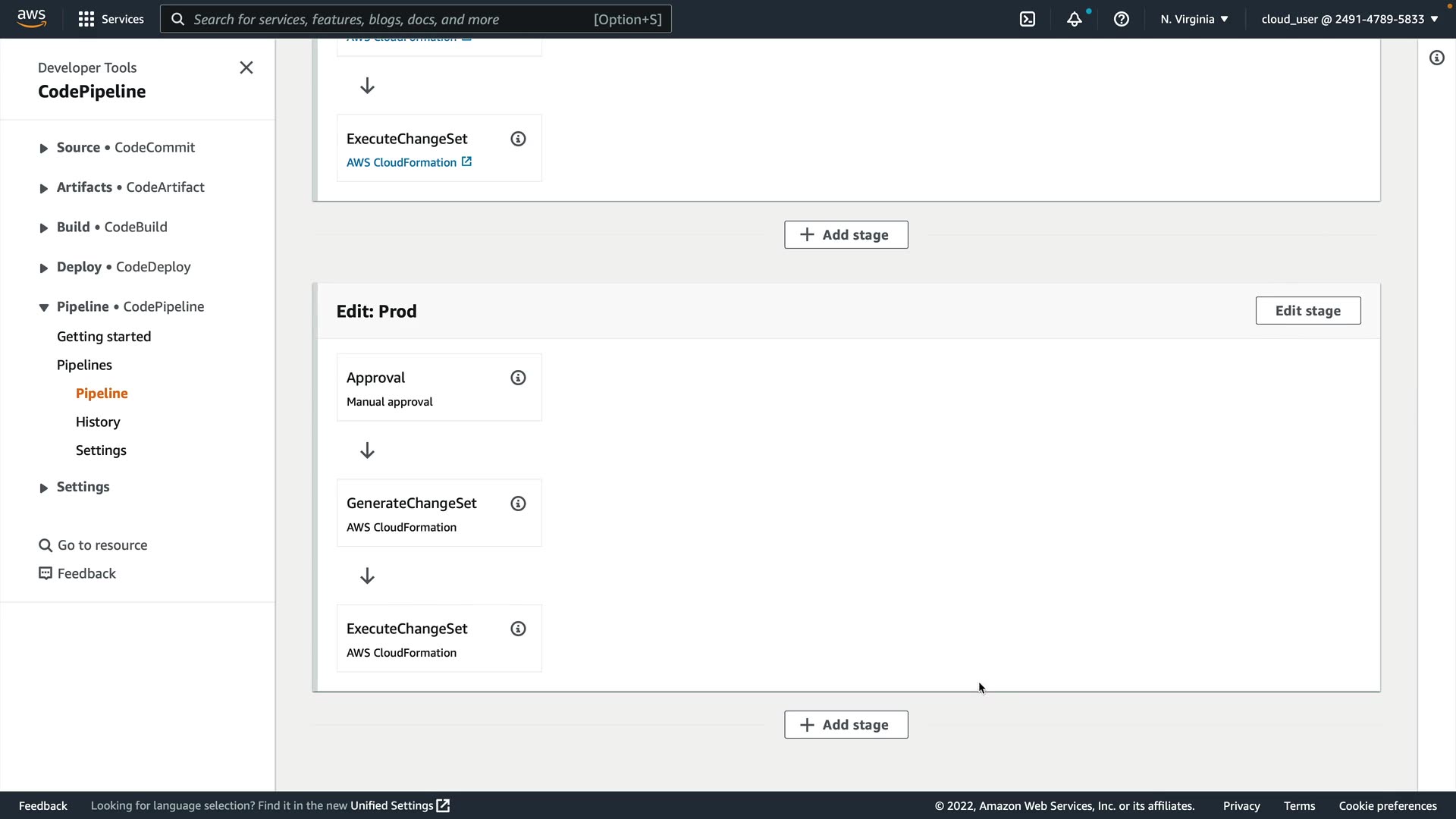This screenshot has width=1456, height=819.
Task: Select Getting started in sidebar
Action: [104, 337]
